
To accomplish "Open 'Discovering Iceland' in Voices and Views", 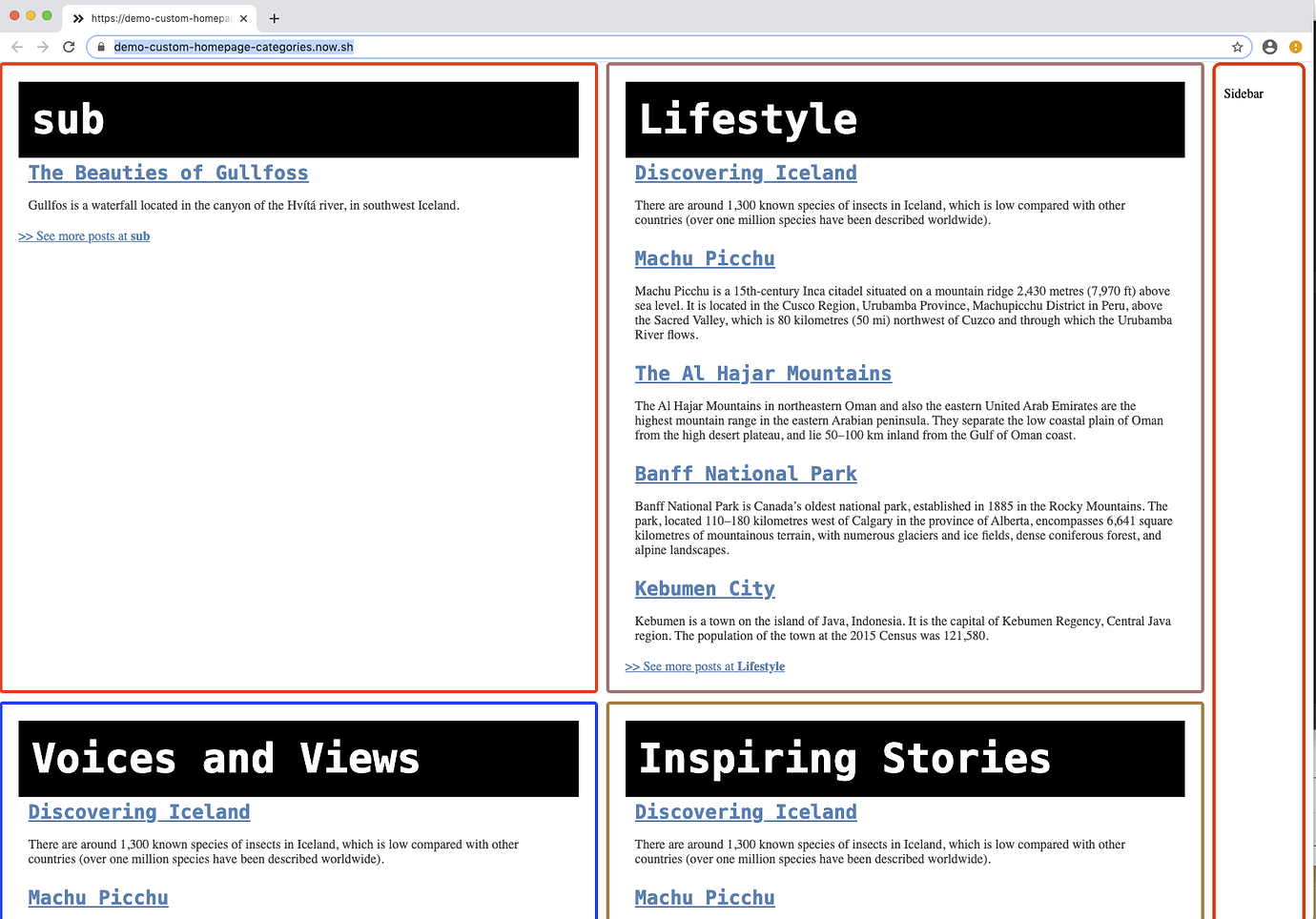I will (139, 811).
